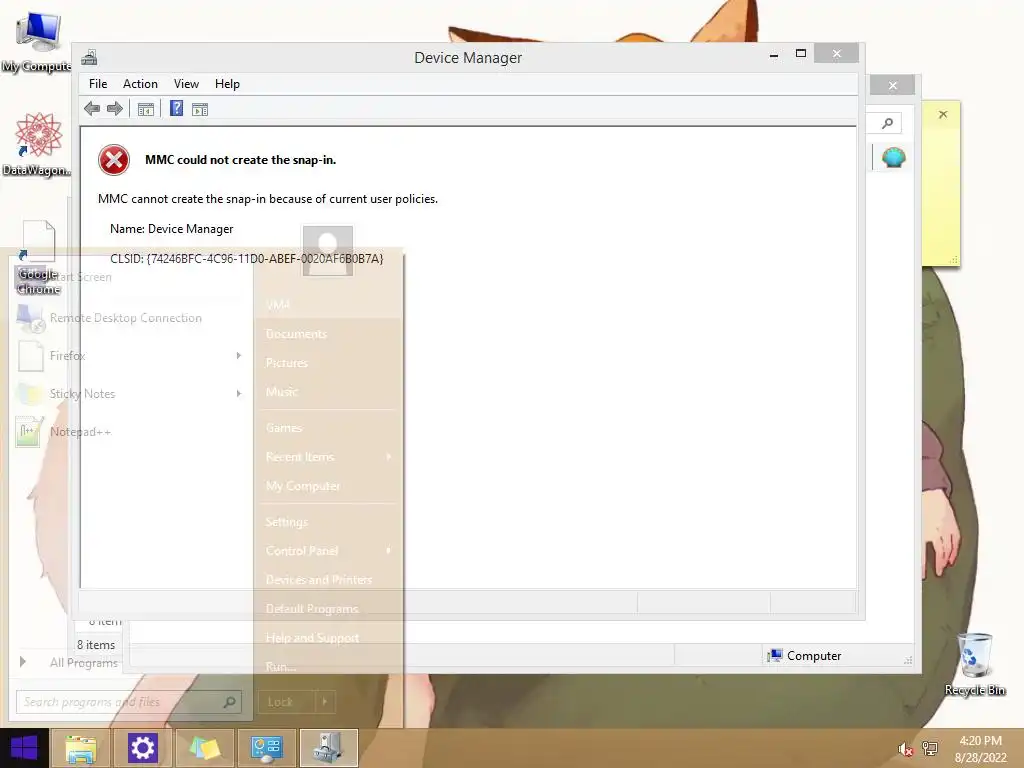Click the search magnifier in background window
Image resolution: width=1024 pixels, height=768 pixels.
click(888, 123)
